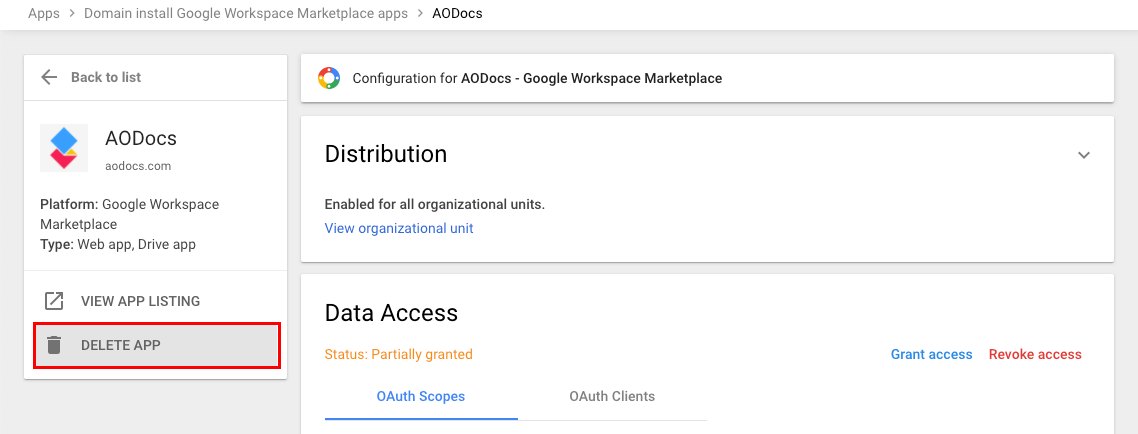Open the View organizational unit link
1138x434 pixels.
pyautogui.click(x=398, y=229)
